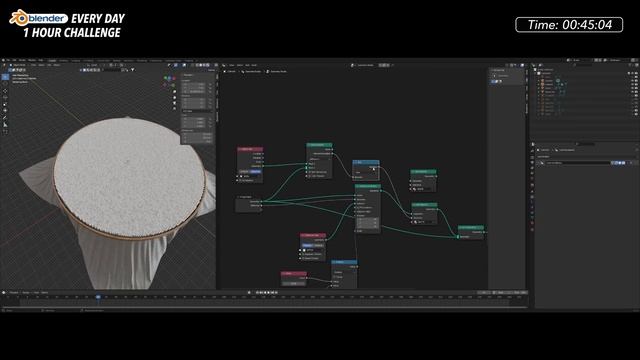Click the Blender logo menu icon
The width and height of the screenshot is (640, 360).
click(3, 60)
